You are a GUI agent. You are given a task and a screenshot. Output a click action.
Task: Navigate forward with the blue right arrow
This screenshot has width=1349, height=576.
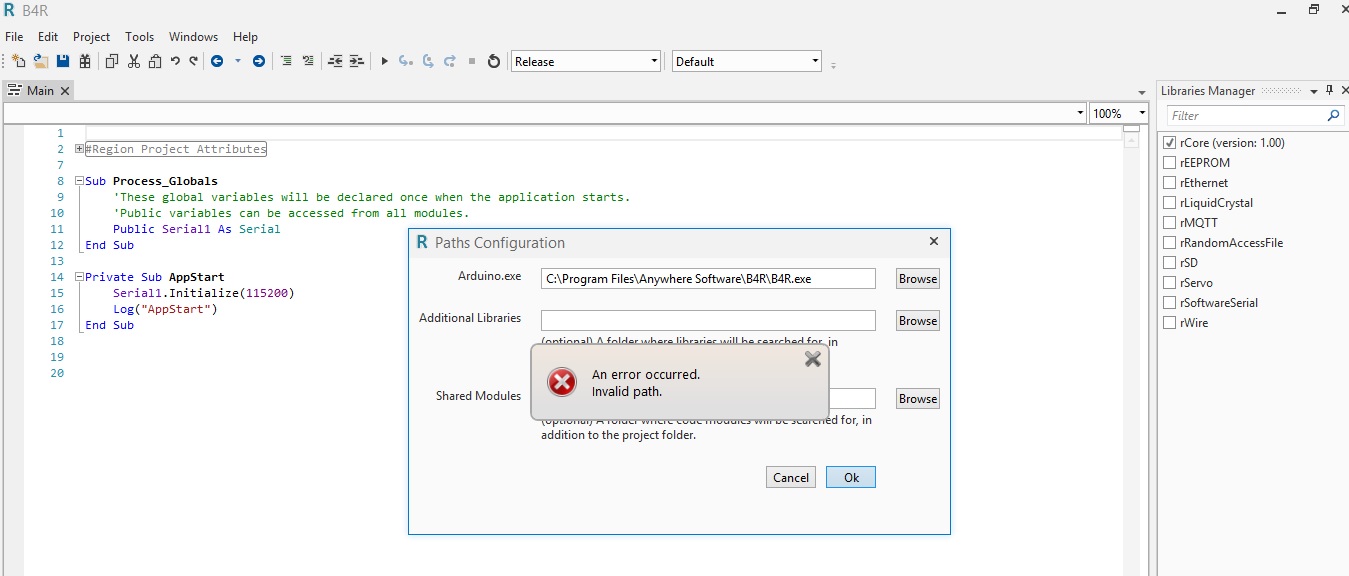click(258, 61)
